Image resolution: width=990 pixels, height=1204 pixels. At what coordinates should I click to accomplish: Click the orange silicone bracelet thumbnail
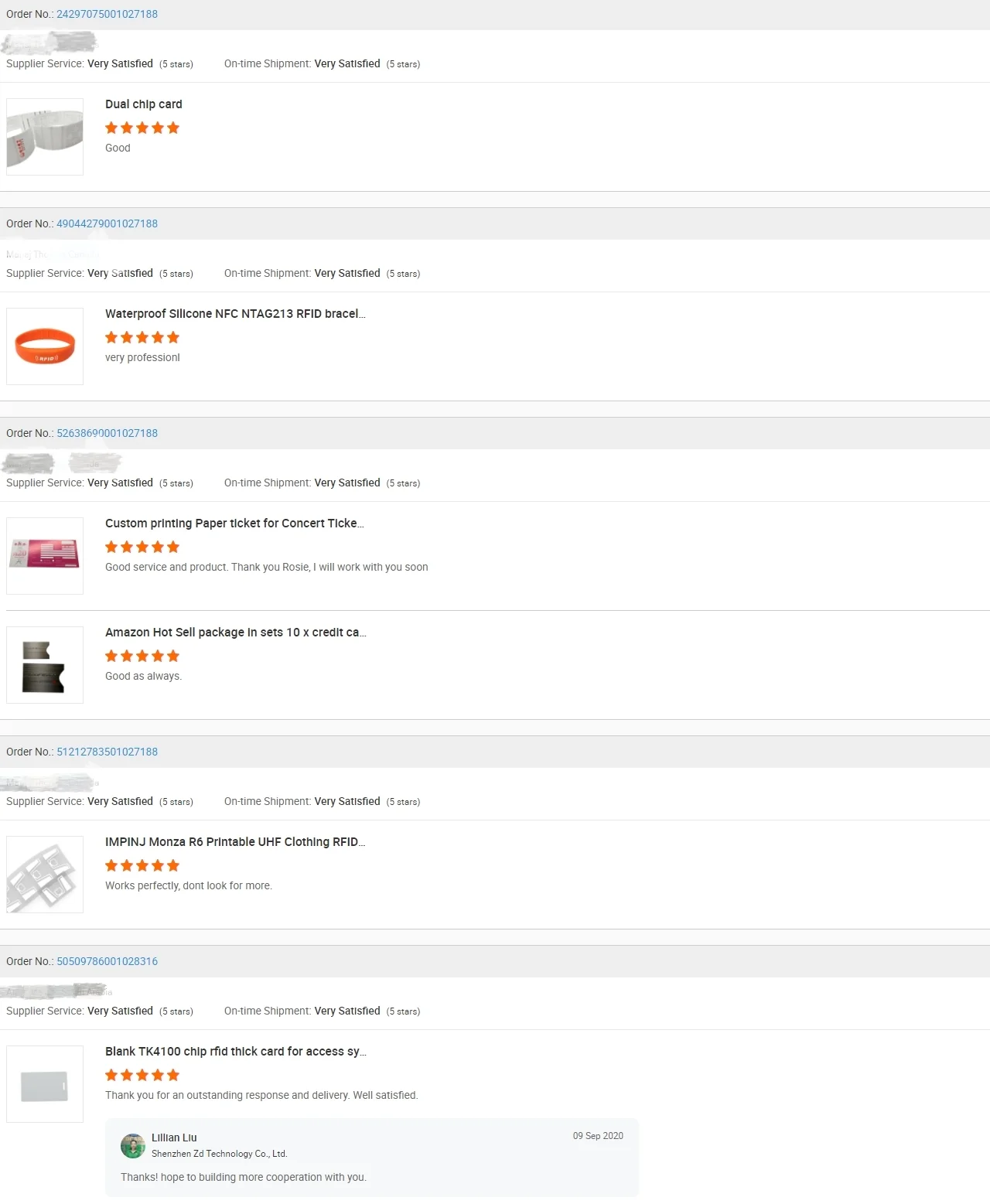coord(45,346)
